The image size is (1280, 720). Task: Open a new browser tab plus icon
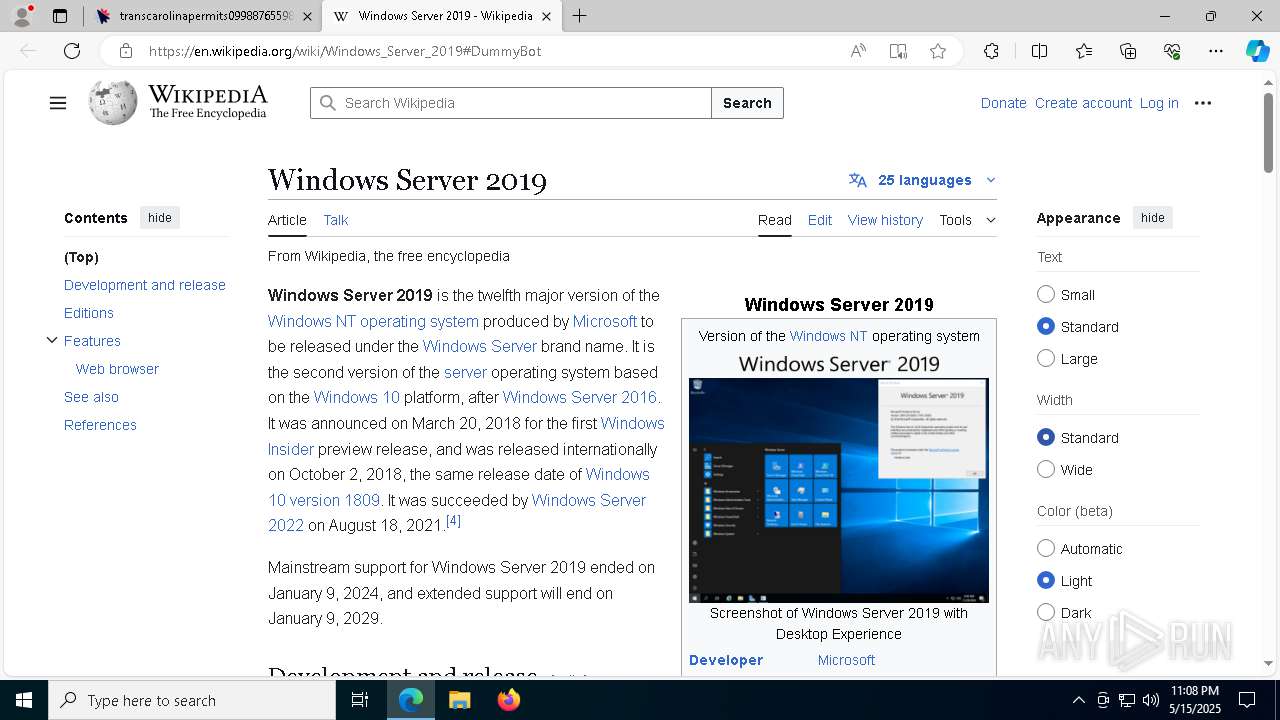pos(580,16)
